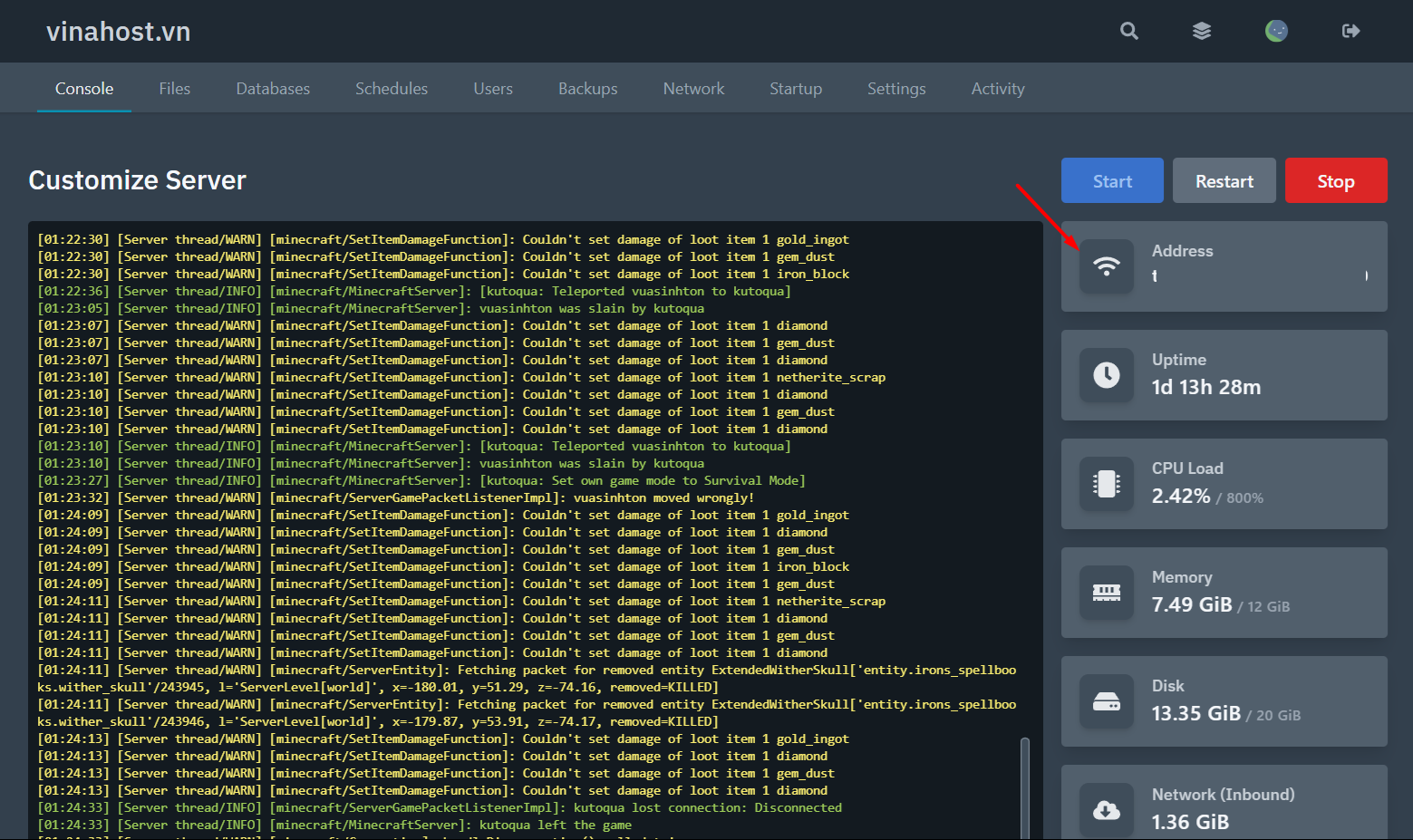1413x840 pixels.
Task: Click the wither_skull/243945 fetching packet line
Action: pos(527,679)
